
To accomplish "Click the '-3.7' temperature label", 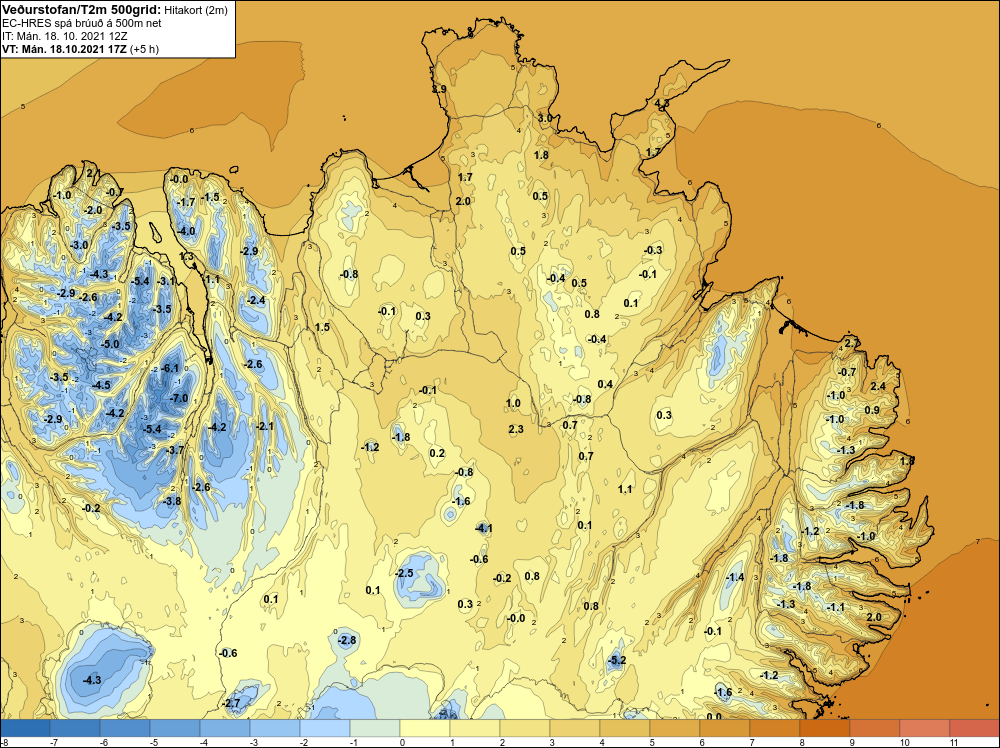I will click(x=174, y=450).
